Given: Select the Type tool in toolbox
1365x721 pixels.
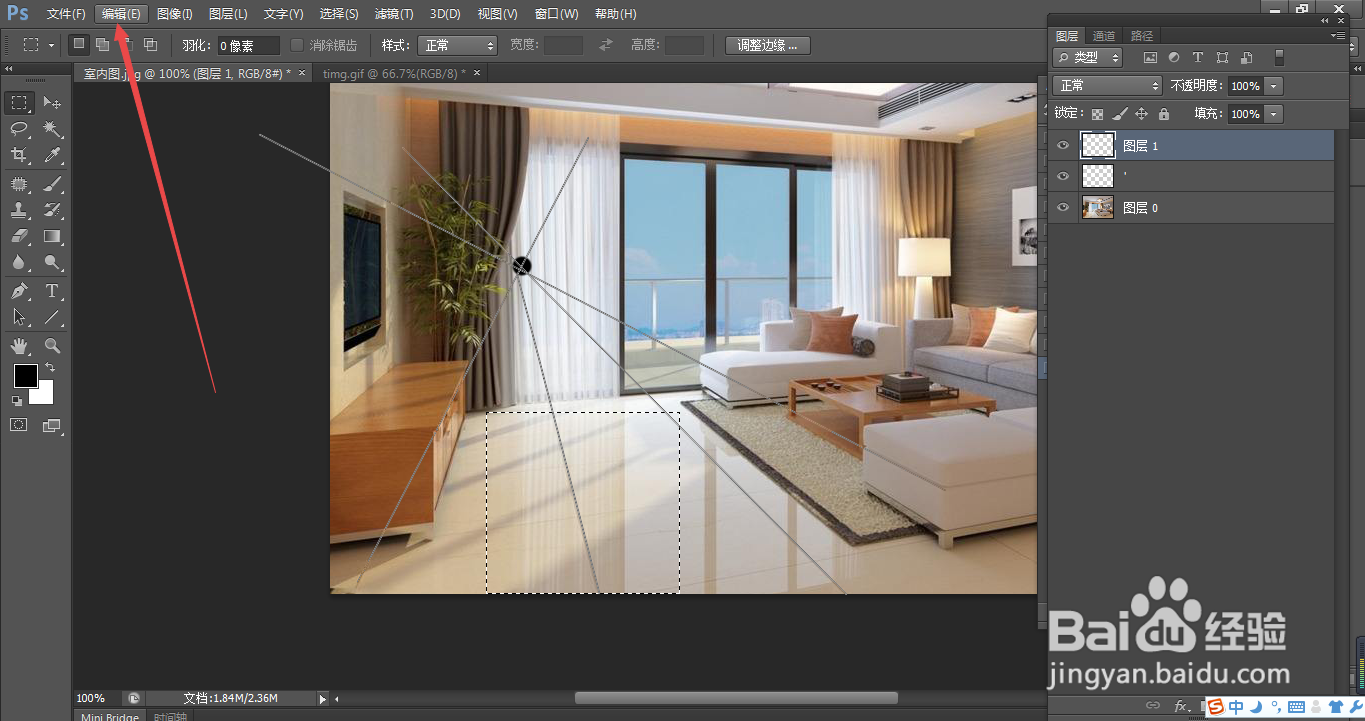Looking at the screenshot, I should coord(52,291).
